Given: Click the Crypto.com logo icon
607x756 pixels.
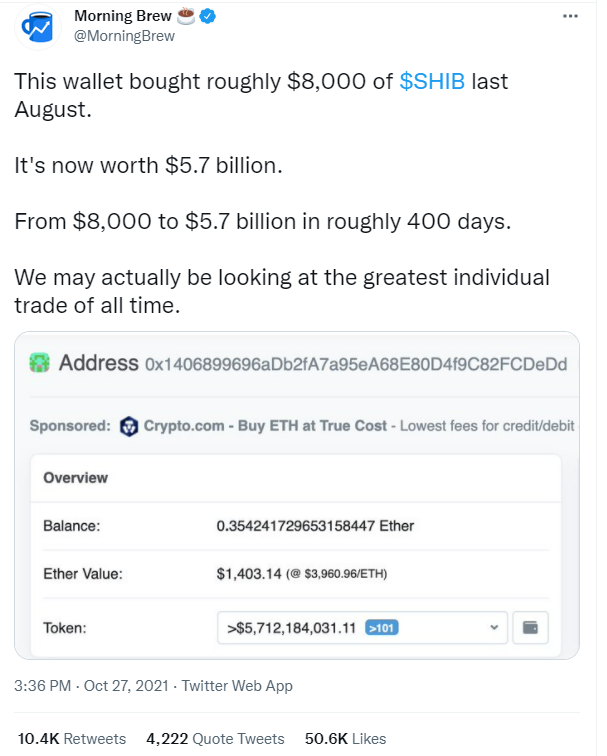Looking at the screenshot, I should pos(129,426).
